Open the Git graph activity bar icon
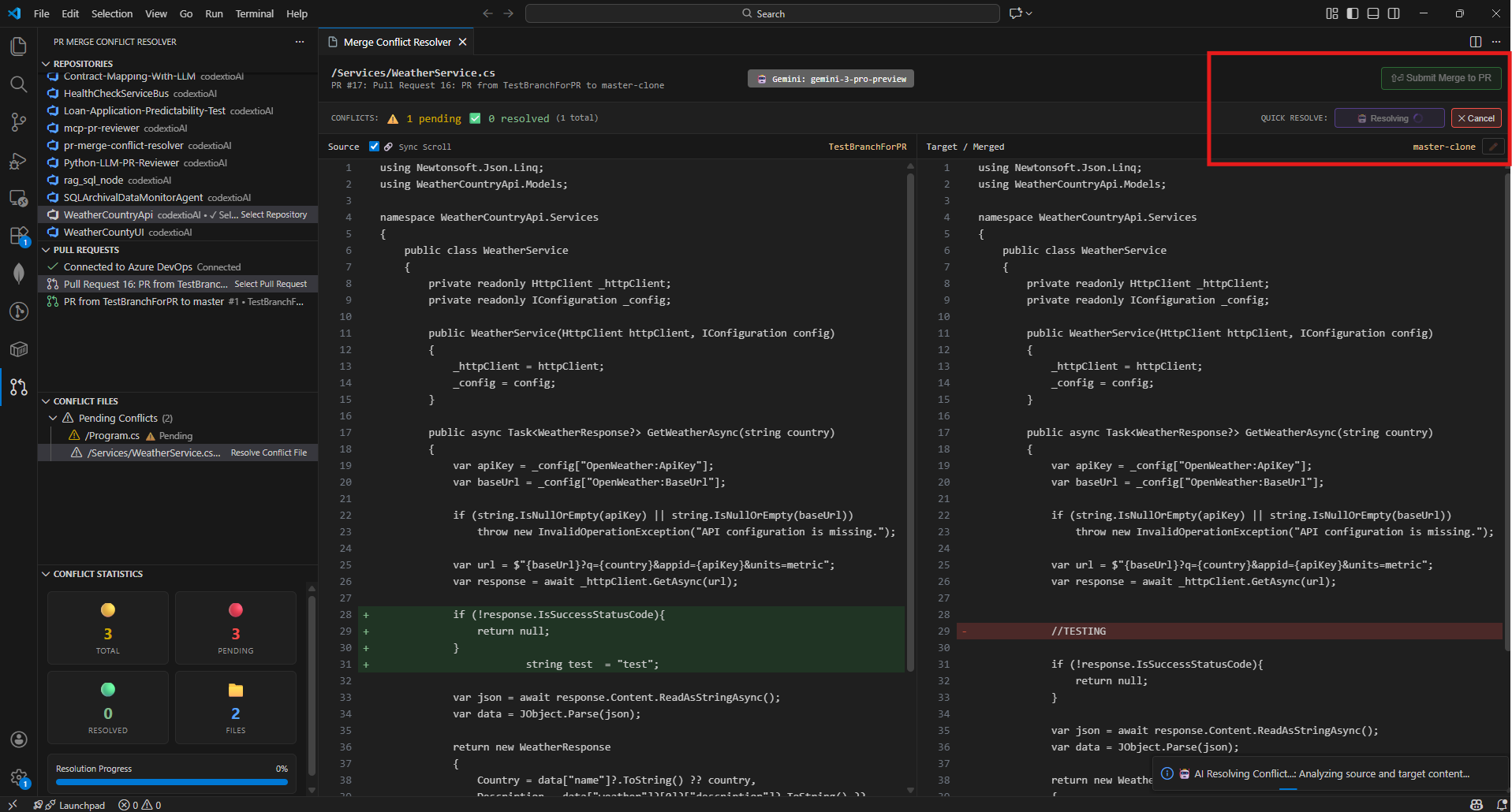The height and width of the screenshot is (812, 1512). pos(18,311)
